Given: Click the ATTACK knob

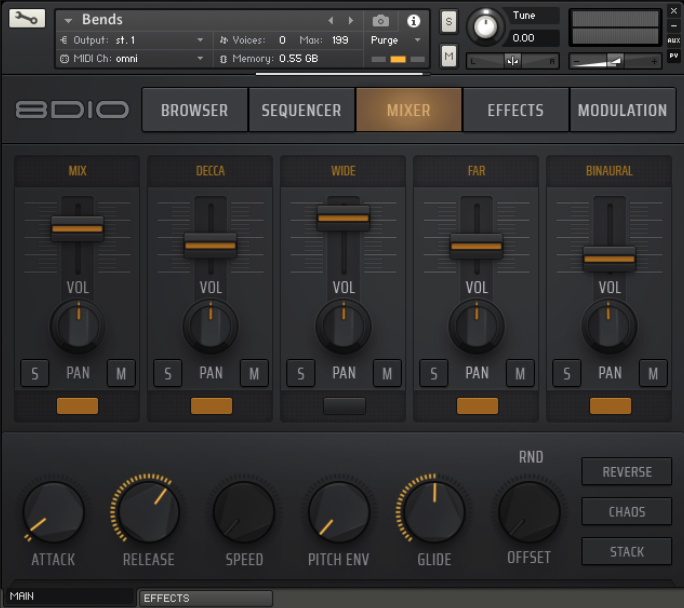Looking at the screenshot, I should point(53,512).
